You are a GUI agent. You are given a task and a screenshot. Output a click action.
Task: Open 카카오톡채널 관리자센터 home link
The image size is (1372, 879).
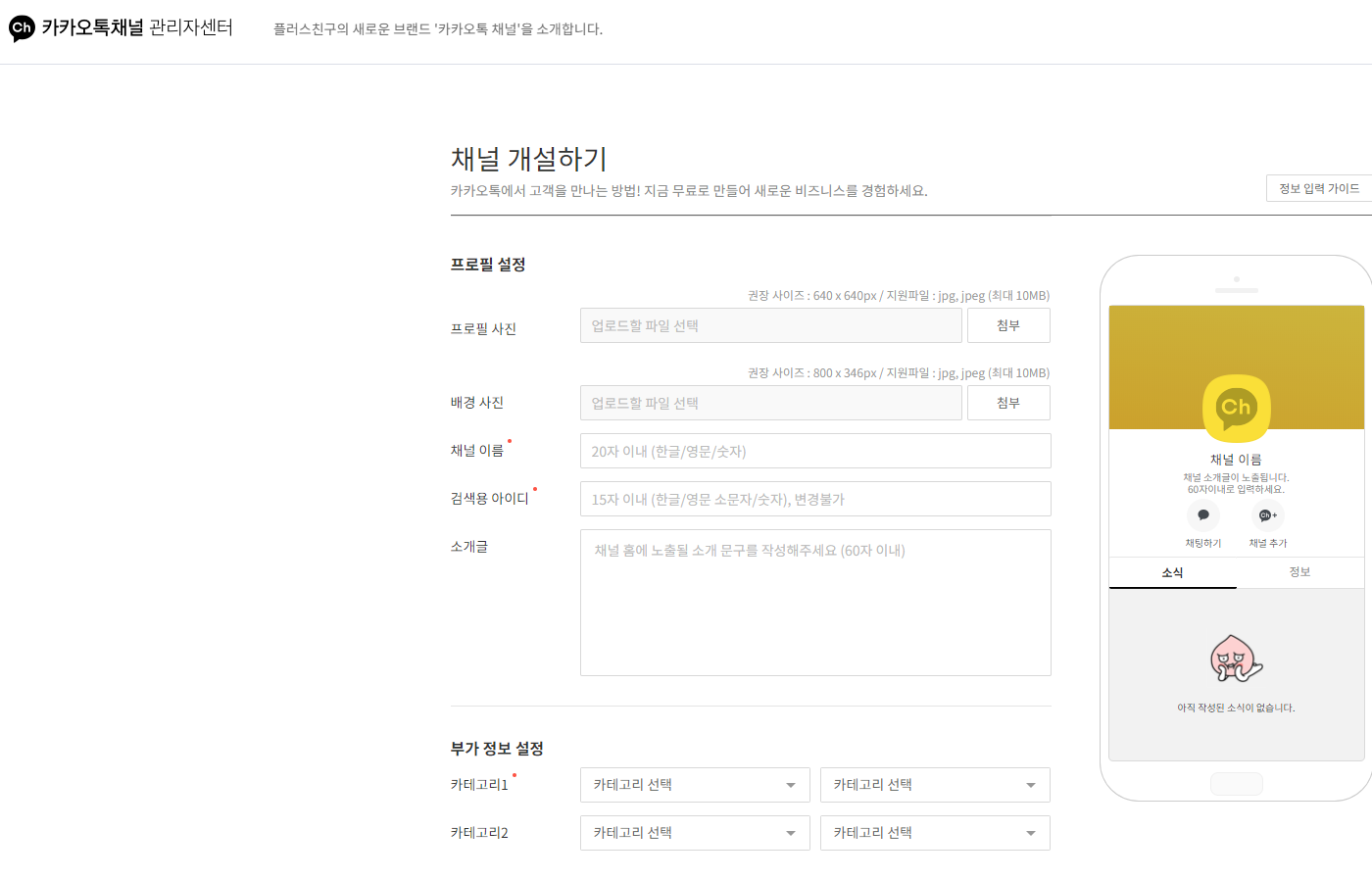[x=122, y=27]
